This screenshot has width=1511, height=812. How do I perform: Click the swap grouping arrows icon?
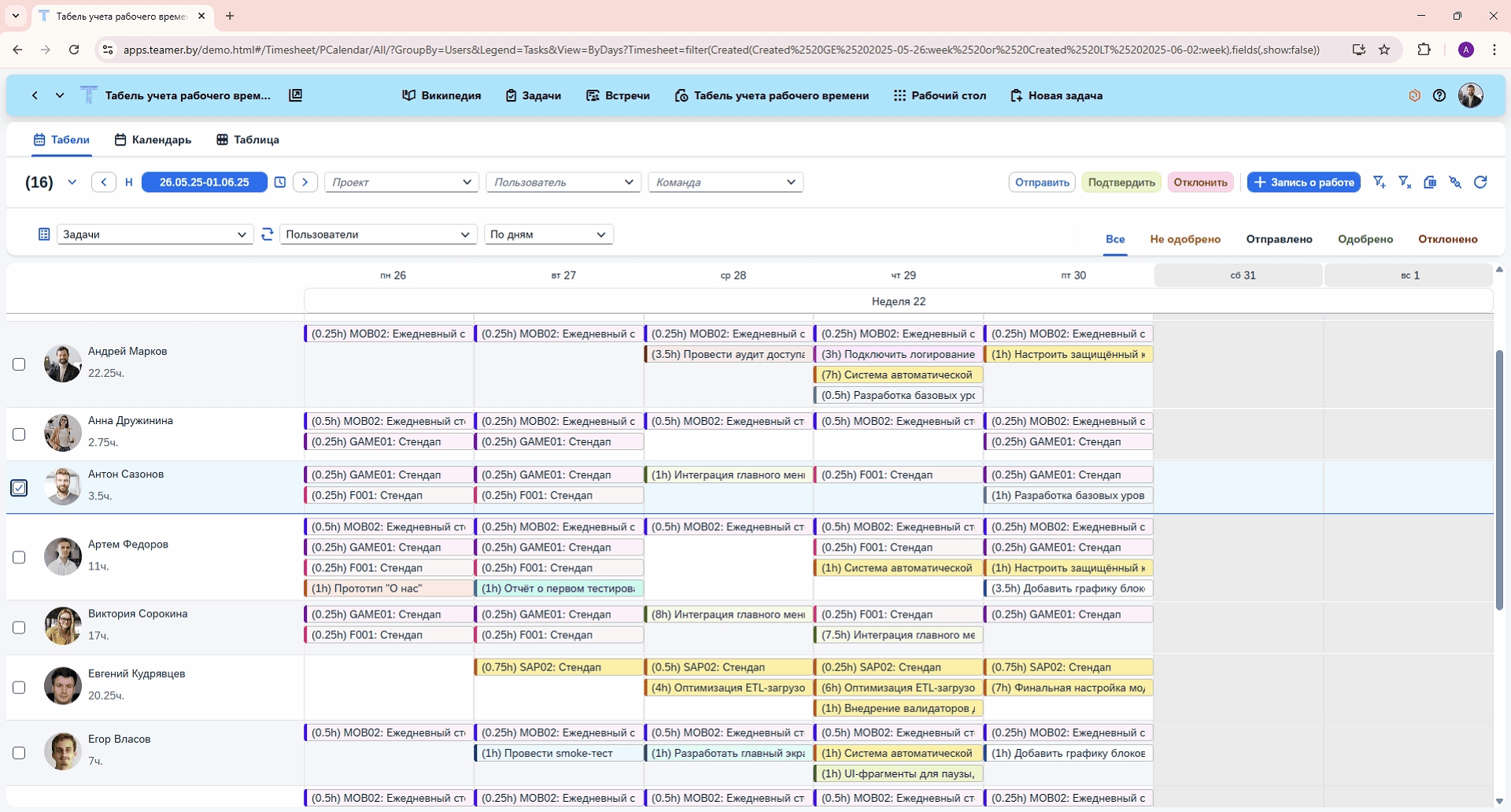point(268,234)
